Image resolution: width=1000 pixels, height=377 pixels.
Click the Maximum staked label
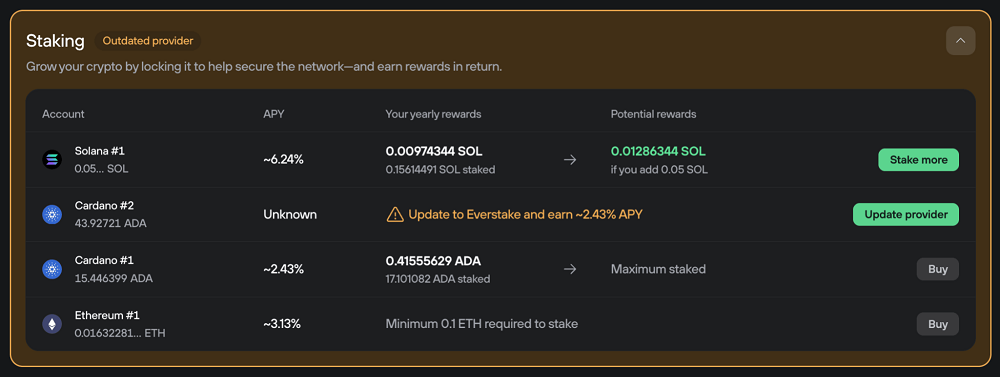[658, 269]
